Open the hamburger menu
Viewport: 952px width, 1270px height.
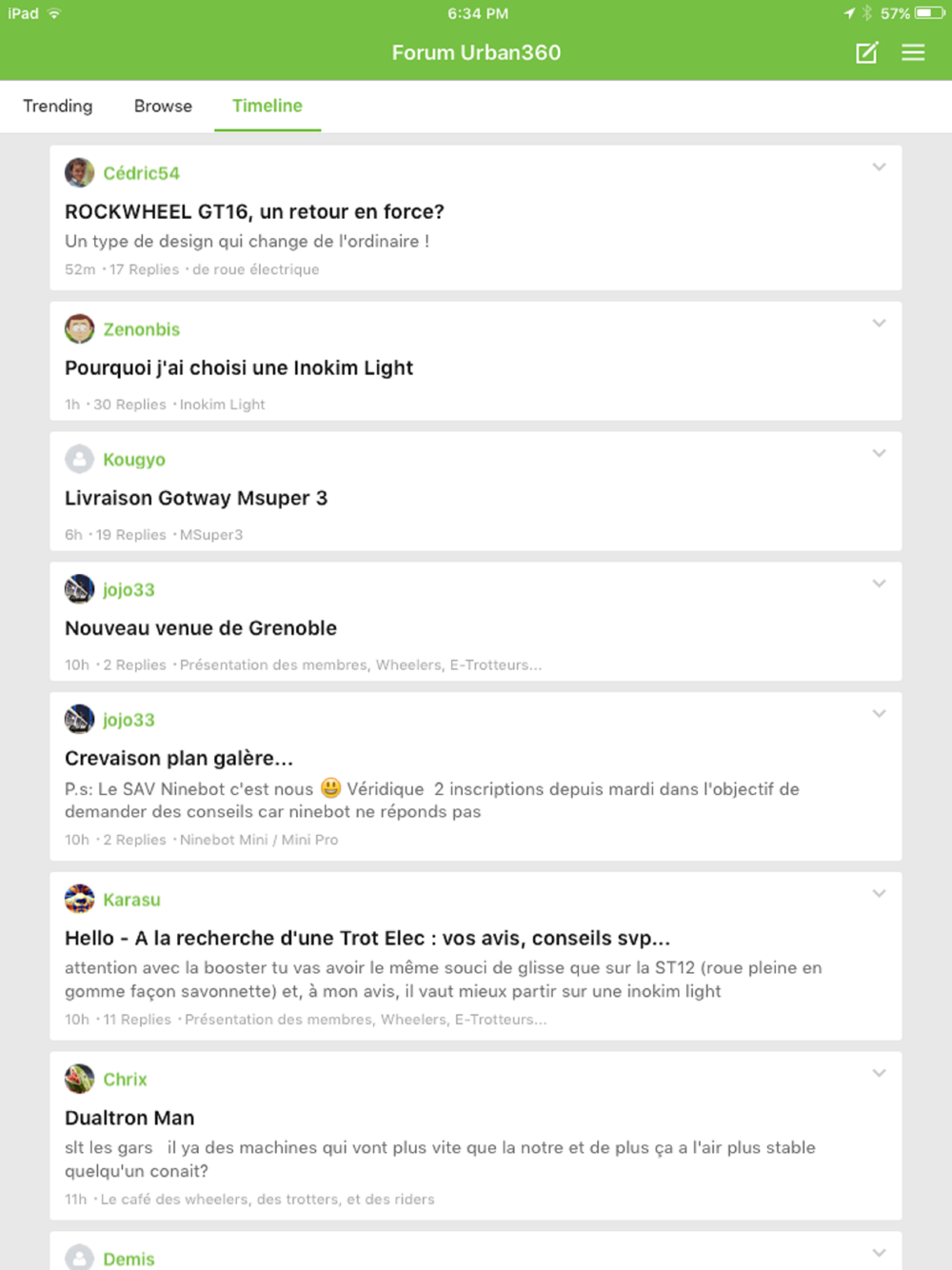(x=913, y=53)
